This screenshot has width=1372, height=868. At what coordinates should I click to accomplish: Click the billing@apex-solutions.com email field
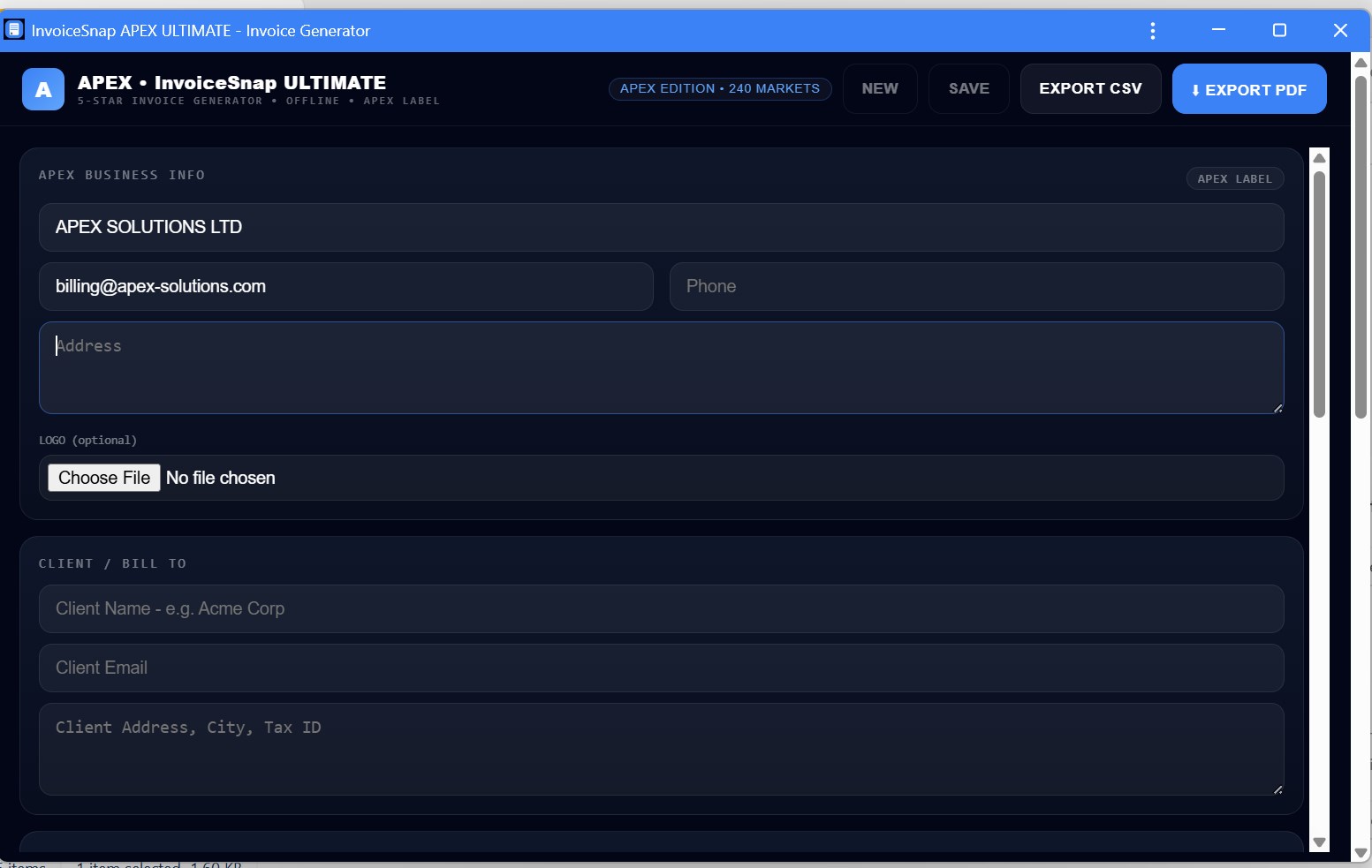tap(346, 286)
